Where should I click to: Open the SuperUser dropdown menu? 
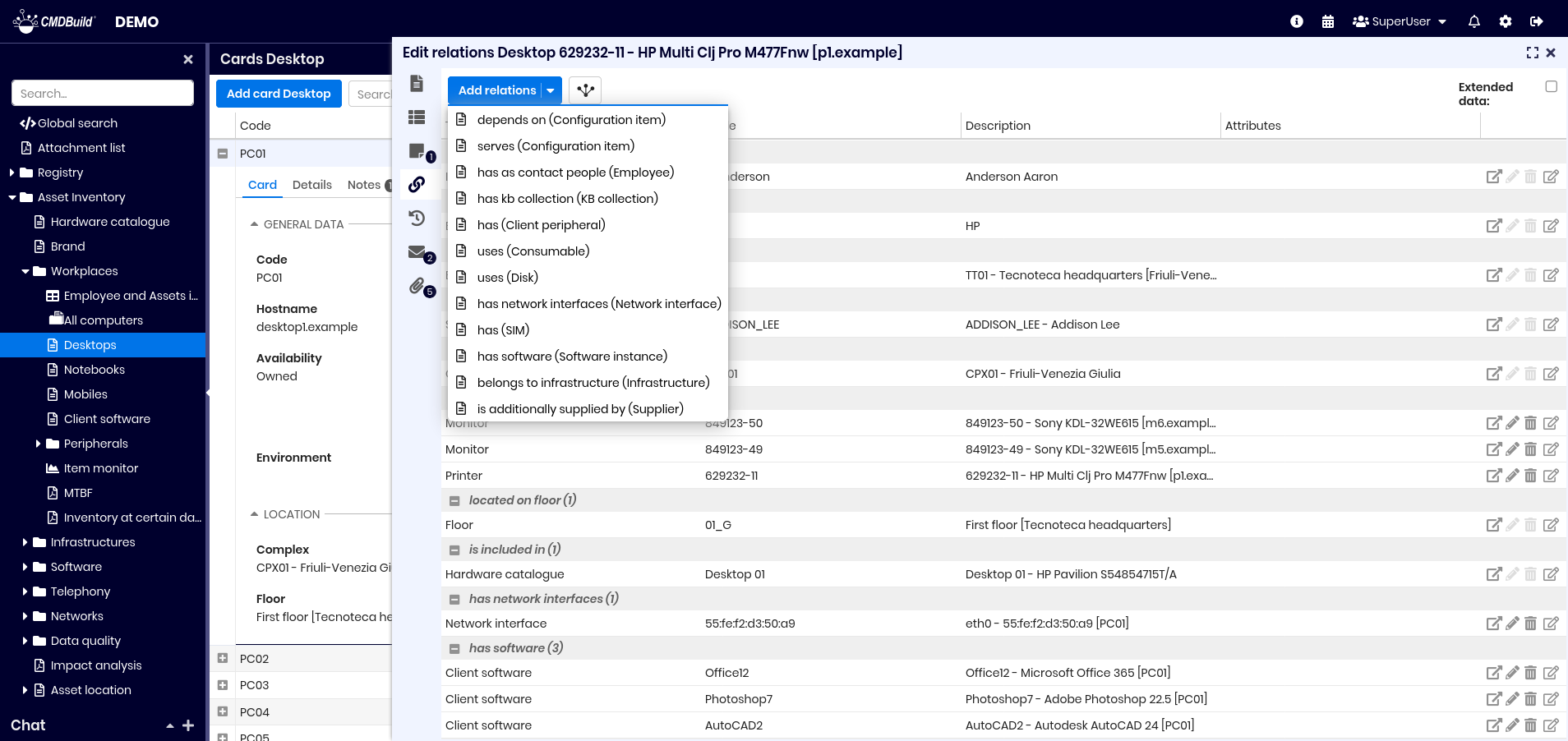(x=1400, y=21)
